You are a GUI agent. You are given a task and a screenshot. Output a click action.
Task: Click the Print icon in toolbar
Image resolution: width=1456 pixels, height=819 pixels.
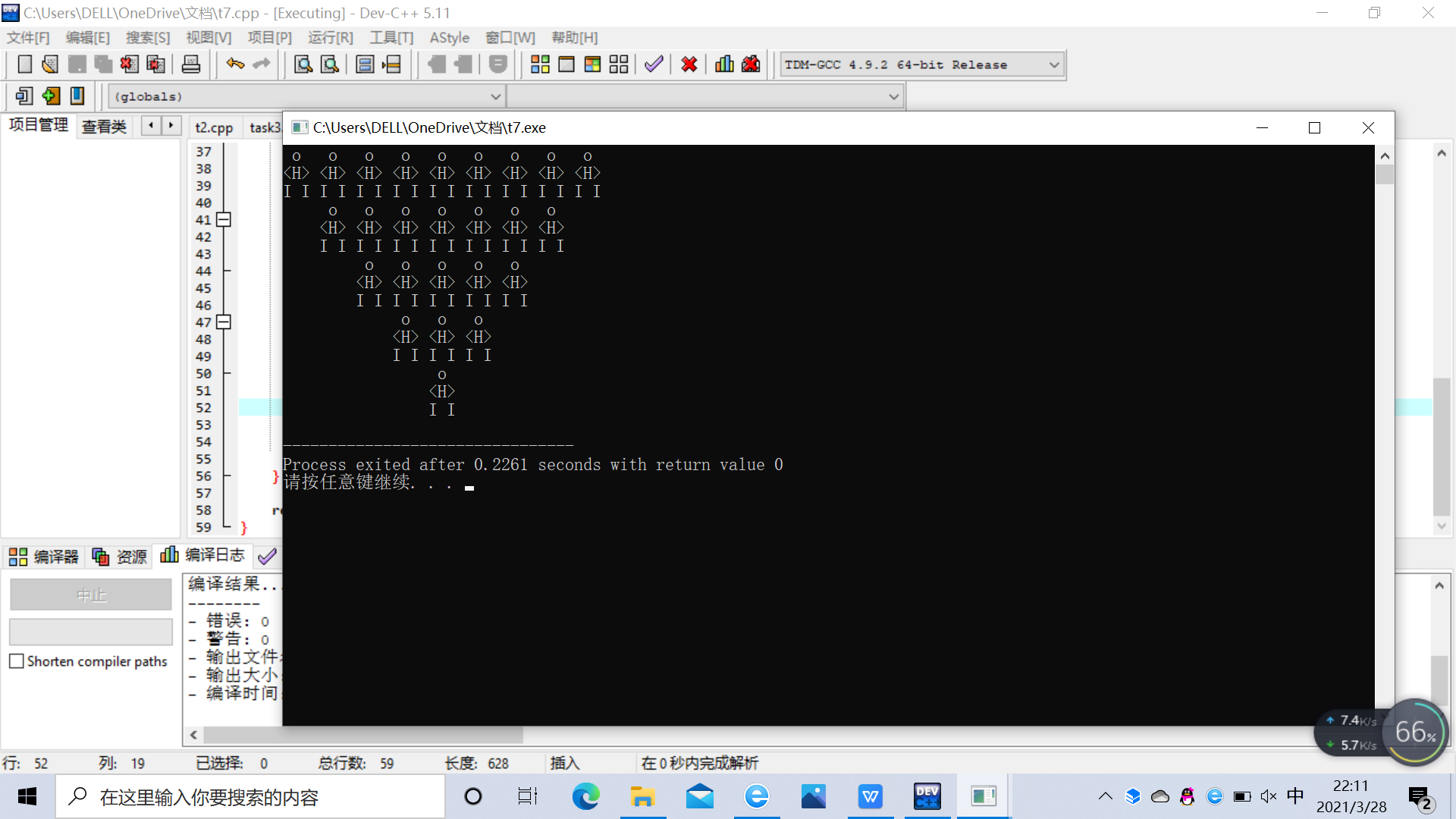(191, 64)
